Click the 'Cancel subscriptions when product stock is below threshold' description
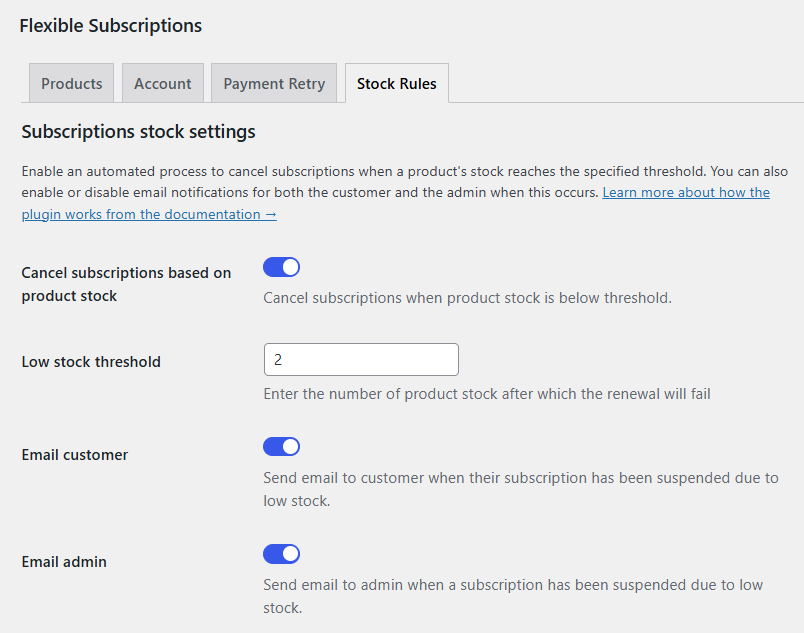804x633 pixels. tap(467, 298)
